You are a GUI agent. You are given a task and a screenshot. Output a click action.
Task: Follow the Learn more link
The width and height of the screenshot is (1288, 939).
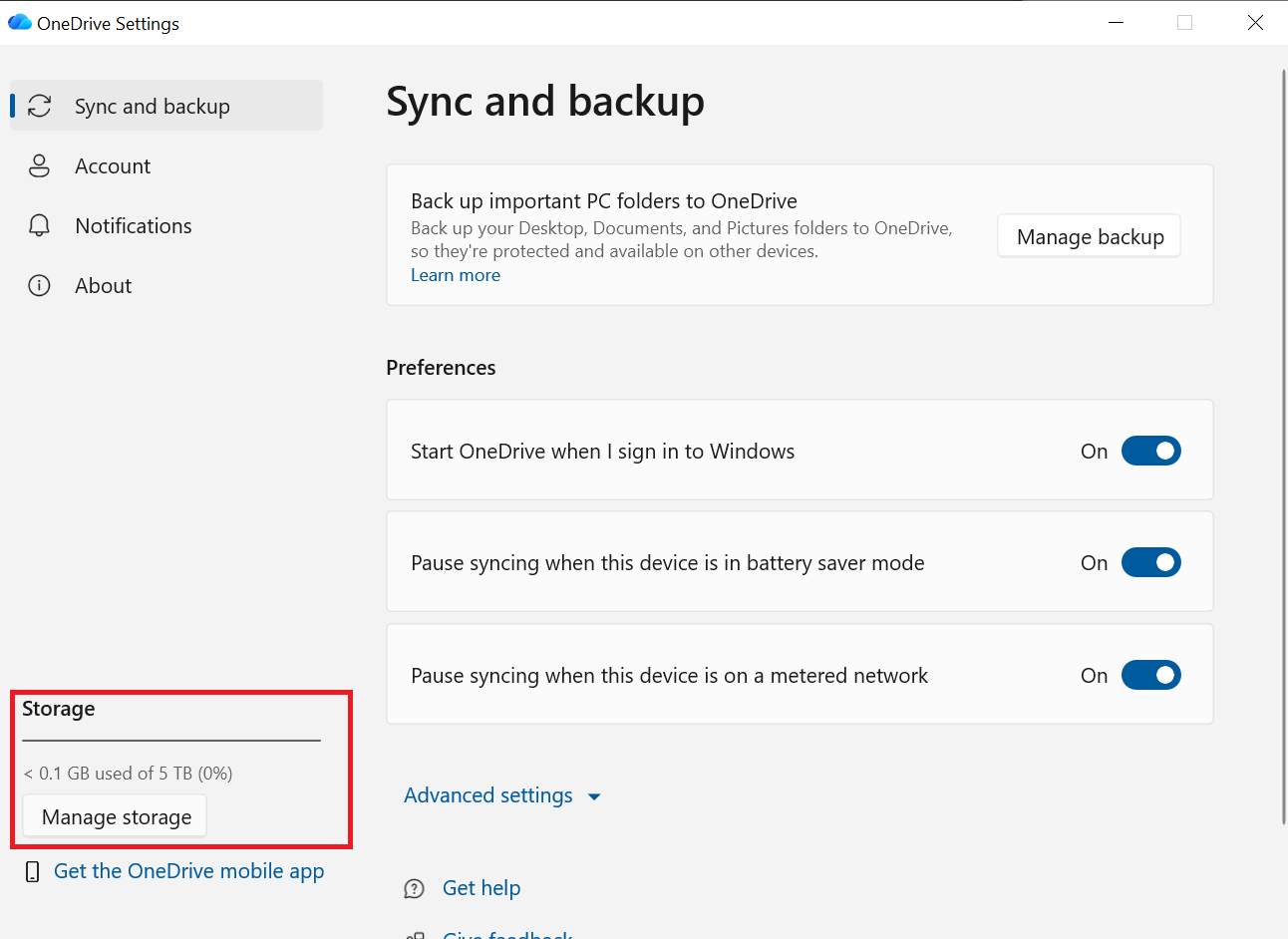[456, 275]
